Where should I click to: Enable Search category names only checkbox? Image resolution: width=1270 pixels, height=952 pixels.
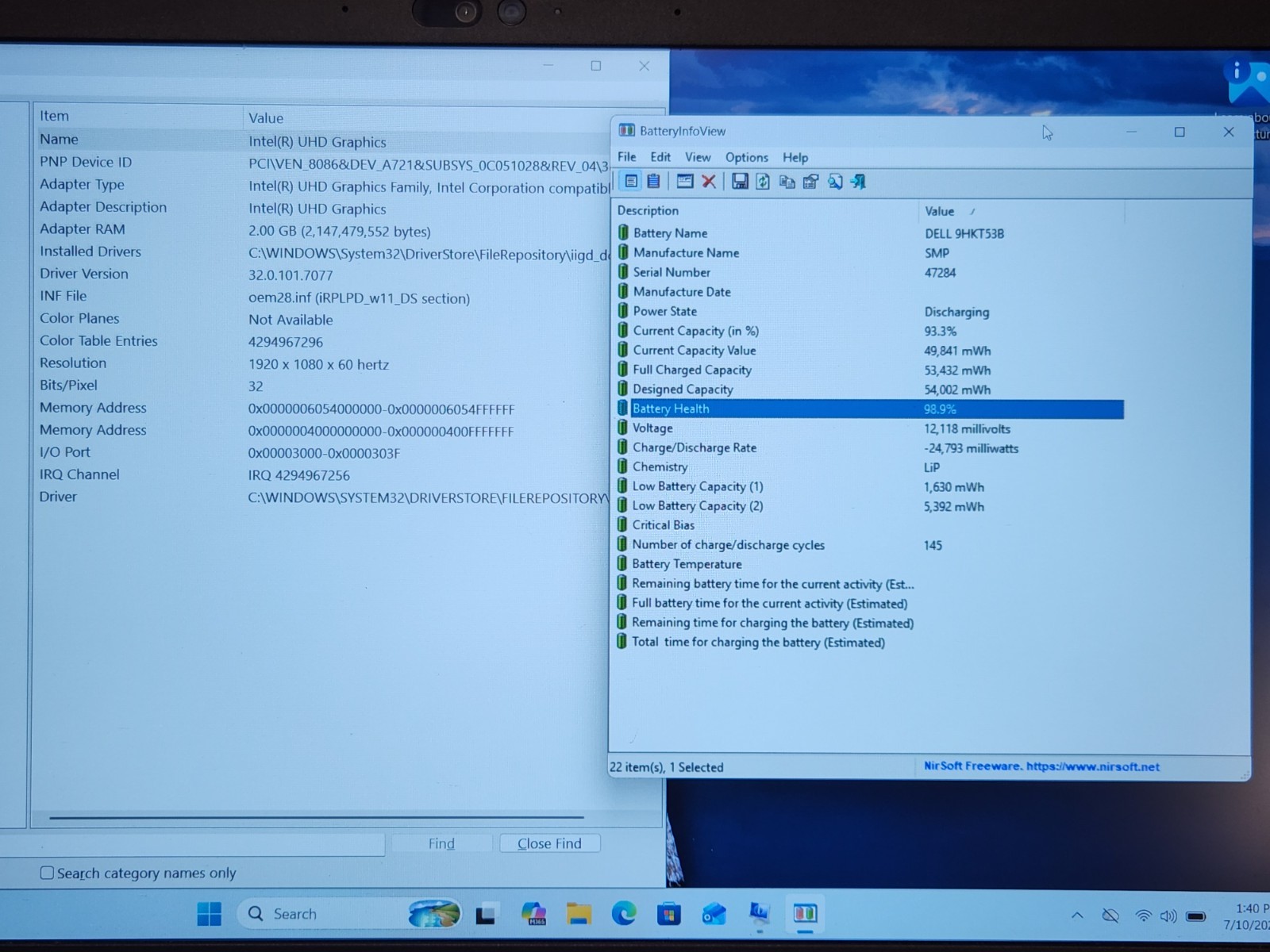pos(47,873)
